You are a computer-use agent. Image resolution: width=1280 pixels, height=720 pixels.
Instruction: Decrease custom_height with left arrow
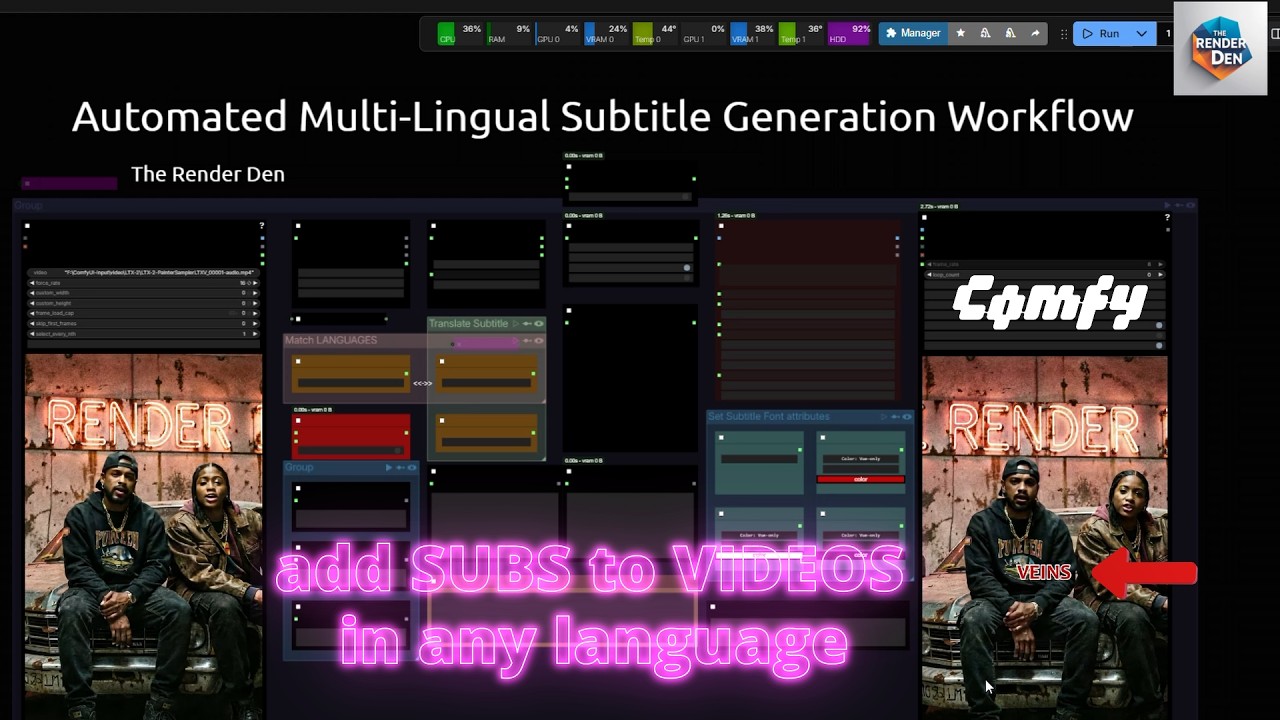pos(33,303)
